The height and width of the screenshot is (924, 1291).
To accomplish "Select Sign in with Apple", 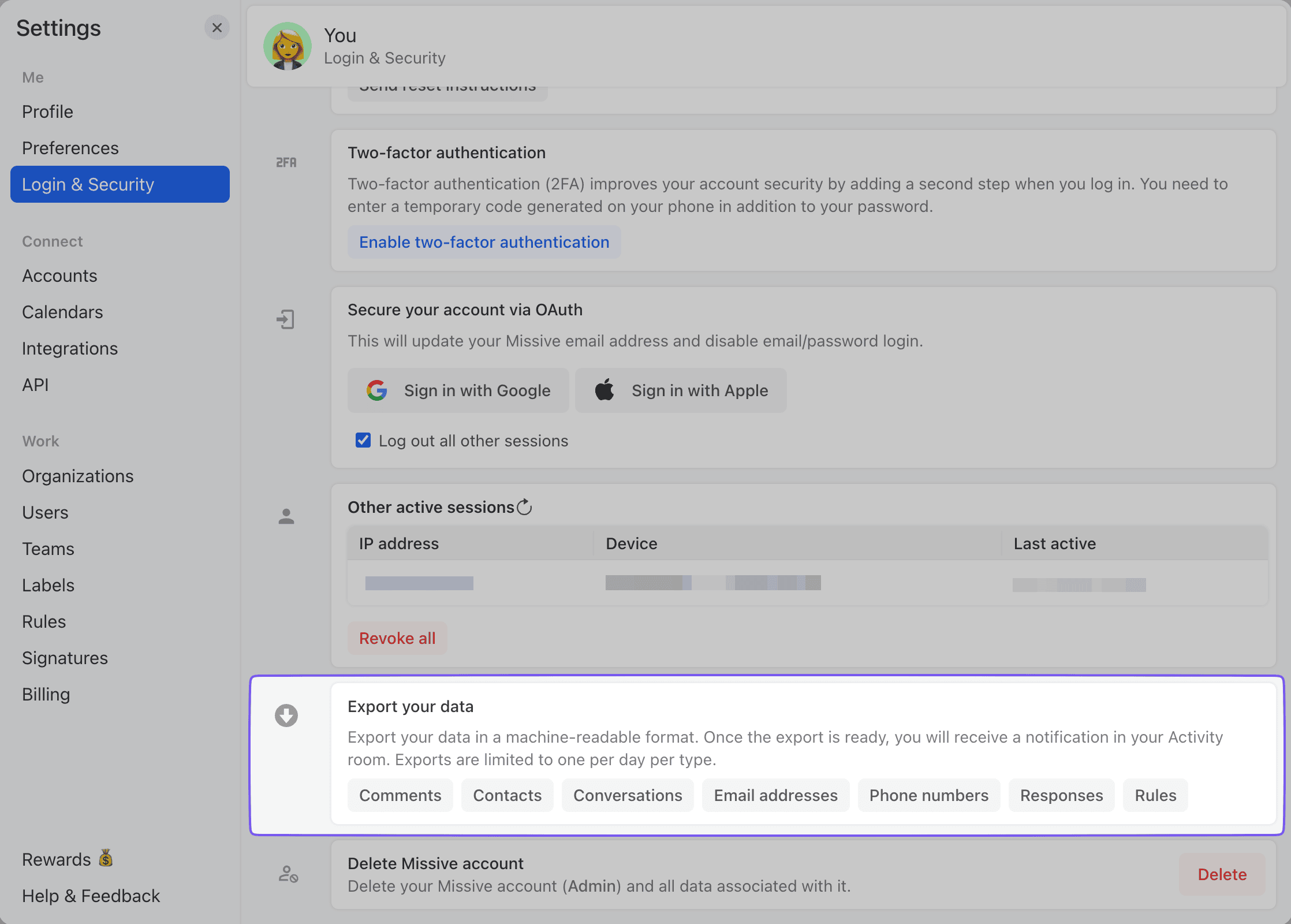I will (681, 390).
